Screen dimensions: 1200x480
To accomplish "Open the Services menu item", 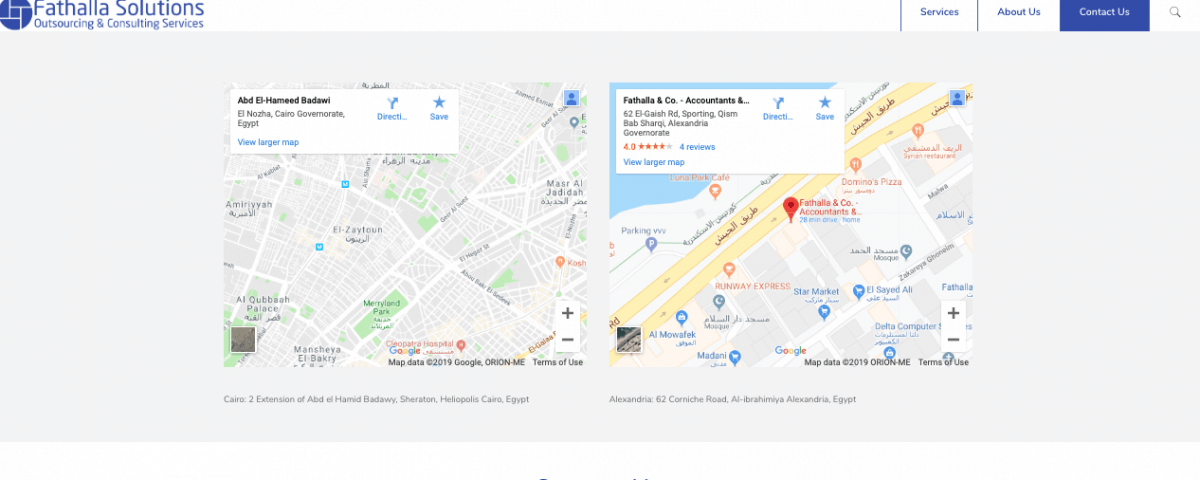I will pyautogui.click(x=939, y=13).
